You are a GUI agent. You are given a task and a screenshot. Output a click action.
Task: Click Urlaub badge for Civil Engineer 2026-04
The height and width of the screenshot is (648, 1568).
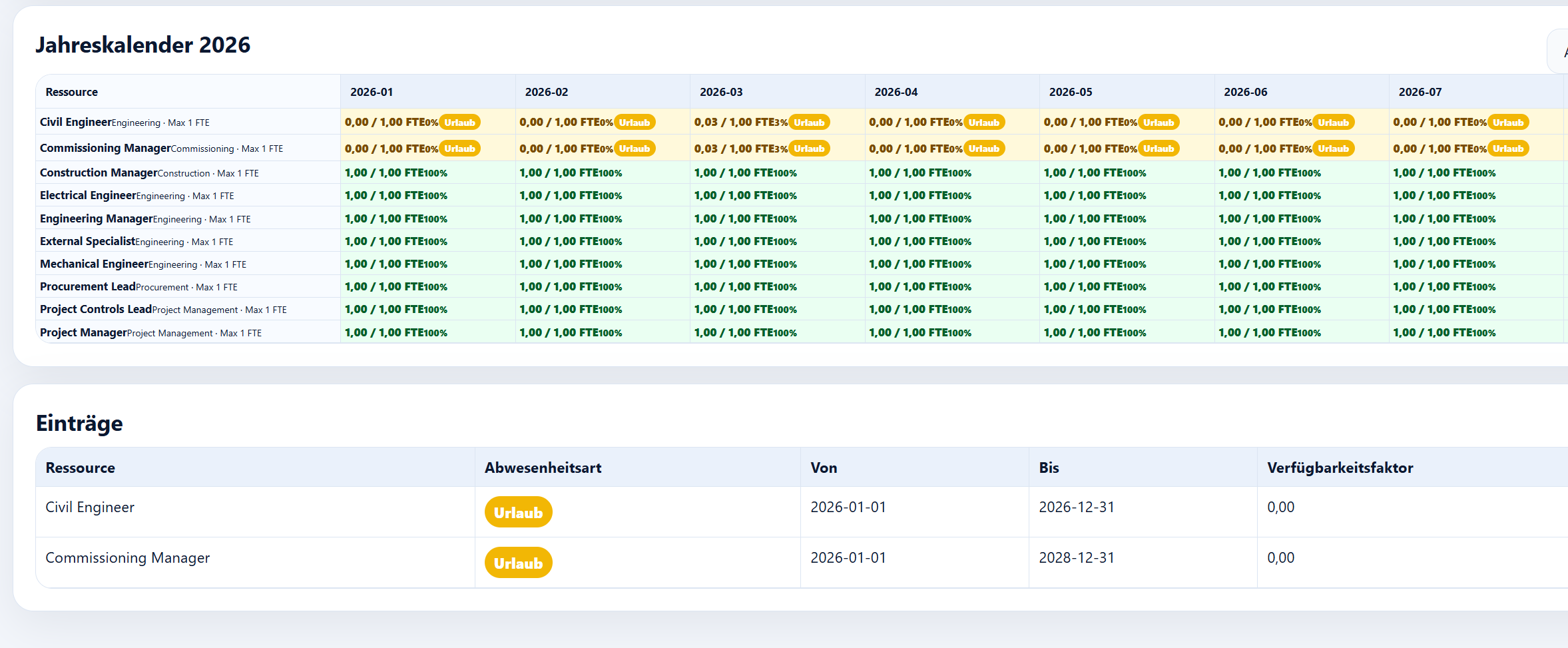984,123
